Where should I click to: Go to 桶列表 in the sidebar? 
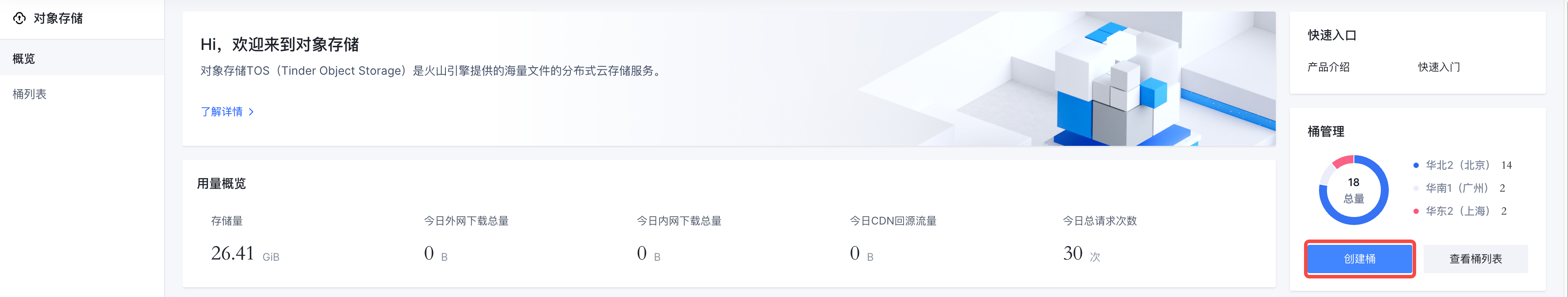[30, 94]
